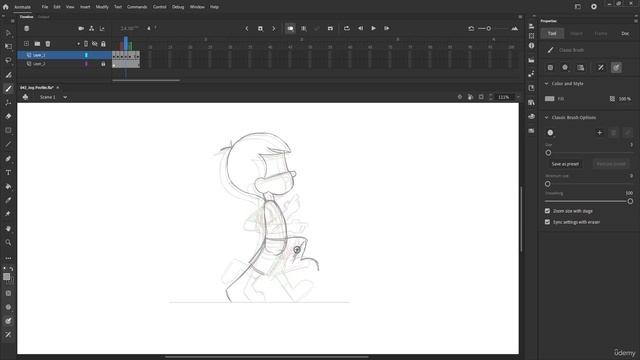The image size is (640, 360).
Task: Switch to the Doc properties tab
Action: tap(625, 33)
